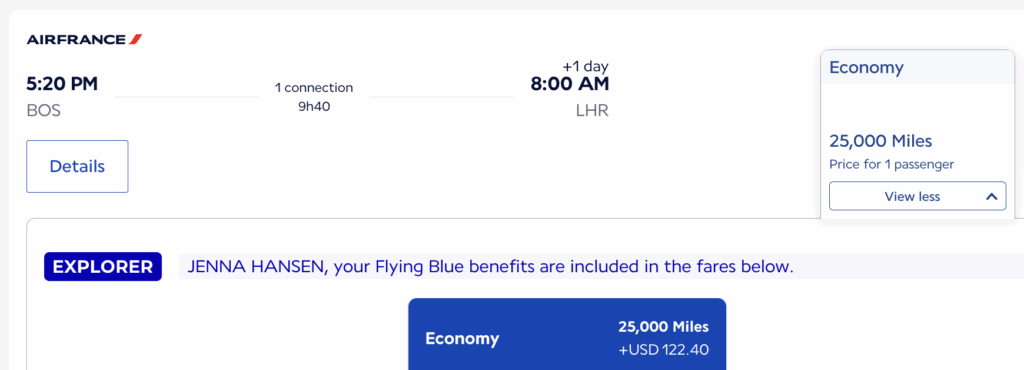Click the Air France logo
This screenshot has height=370, width=1024.
coord(84,40)
